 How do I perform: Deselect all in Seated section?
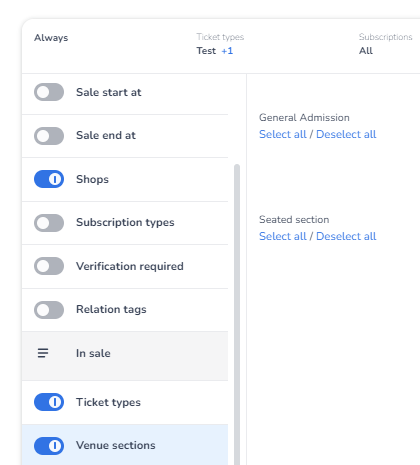(346, 236)
